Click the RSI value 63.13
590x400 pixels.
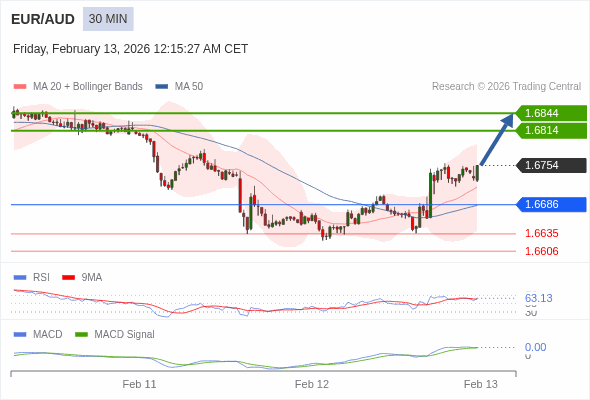[538, 298]
